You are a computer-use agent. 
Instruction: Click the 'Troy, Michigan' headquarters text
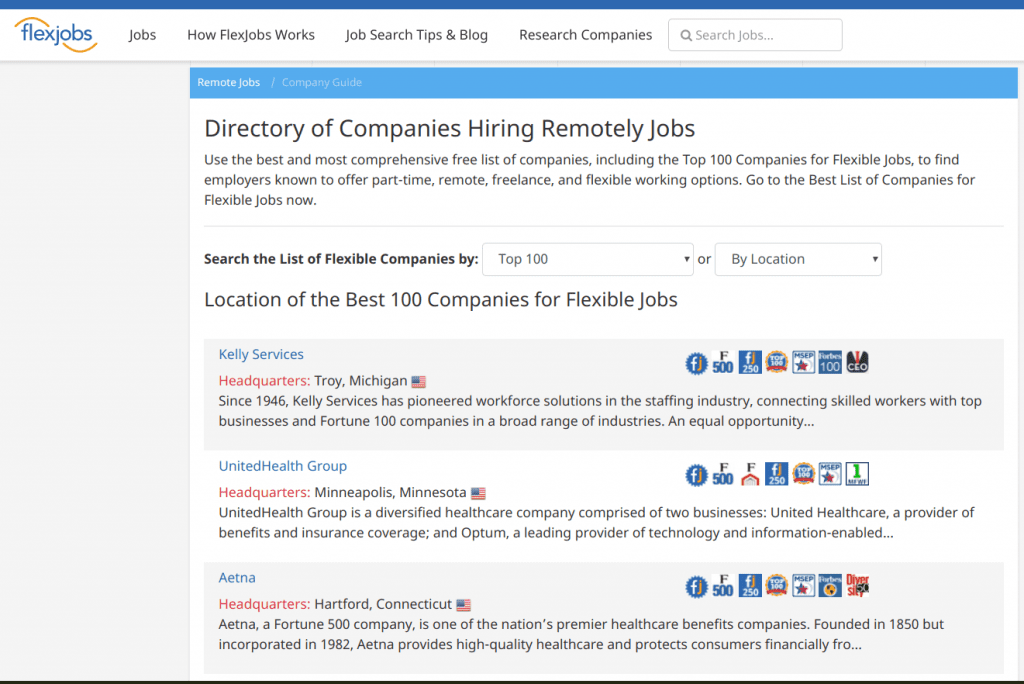click(x=360, y=381)
